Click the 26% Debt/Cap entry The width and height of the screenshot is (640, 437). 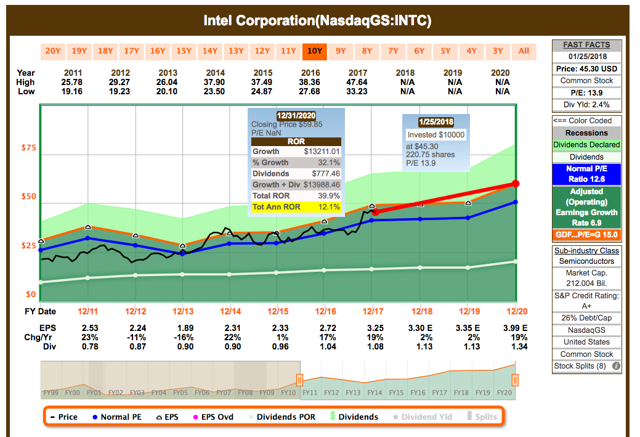coord(587,318)
